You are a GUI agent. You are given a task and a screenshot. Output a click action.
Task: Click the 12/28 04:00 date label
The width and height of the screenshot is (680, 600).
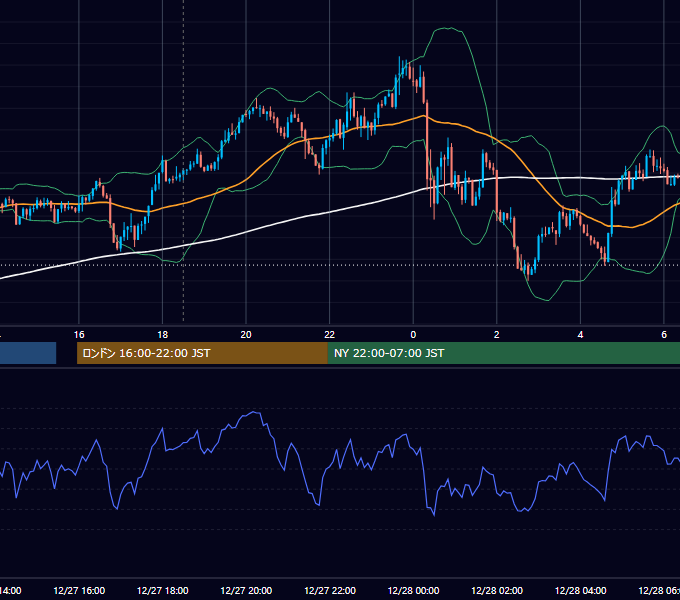point(581,591)
